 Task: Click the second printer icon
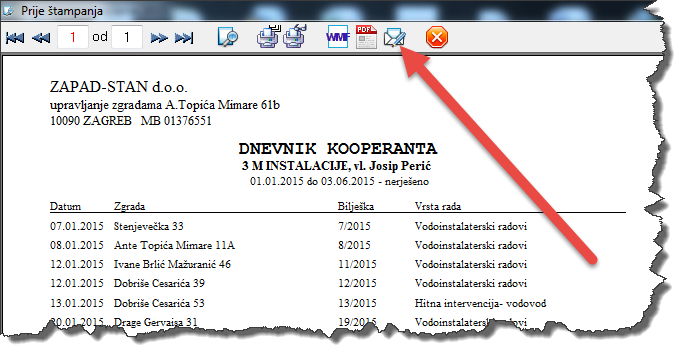point(294,36)
